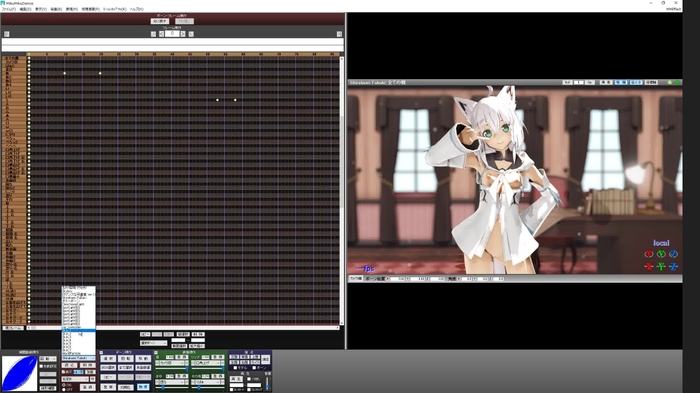The width and height of the screenshot is (700, 393).
Task: Click the next-frame arrow beside the frame number
Action: tap(183, 34)
